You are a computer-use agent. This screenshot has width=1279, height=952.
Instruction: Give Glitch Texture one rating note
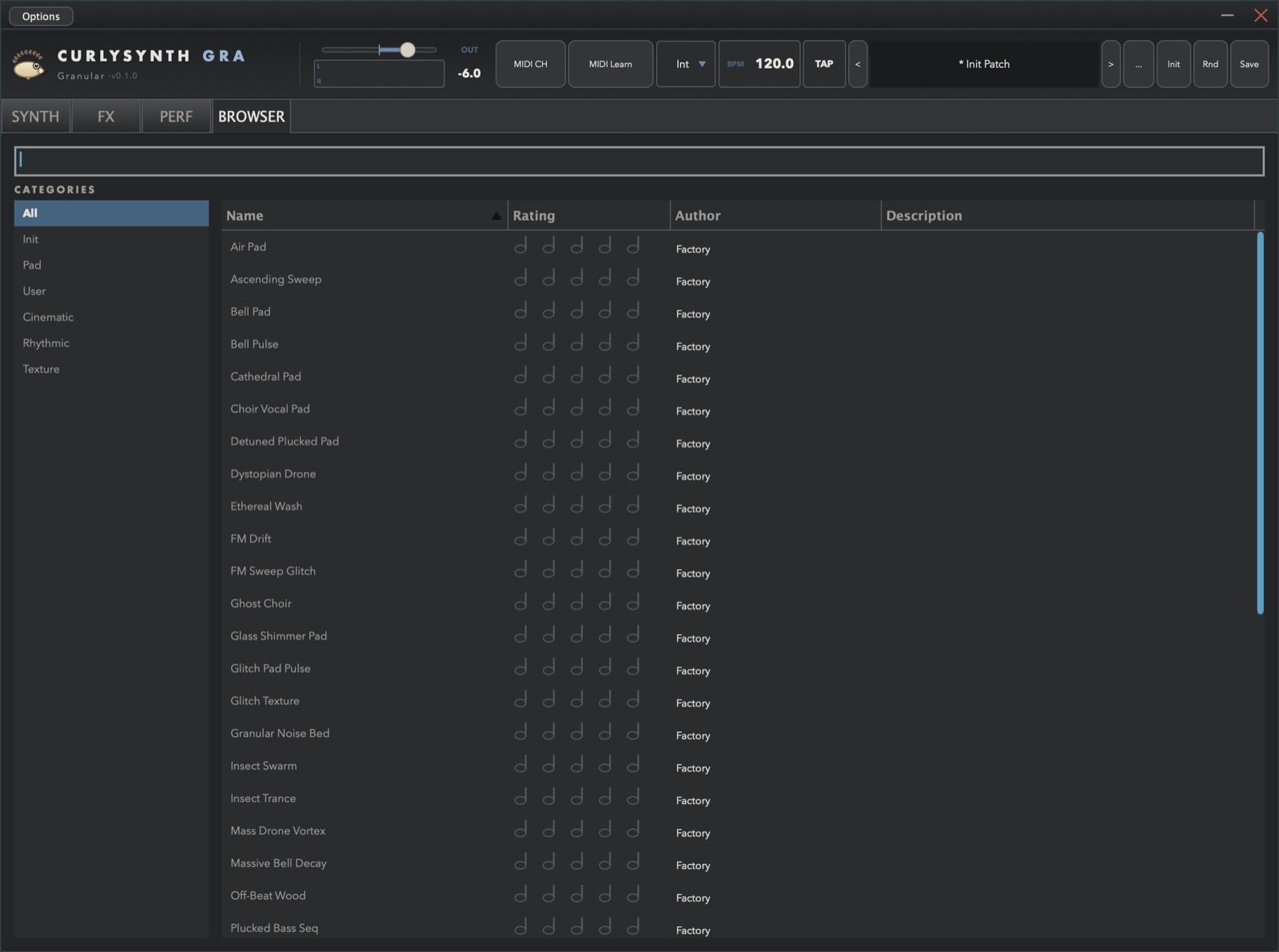pos(520,700)
